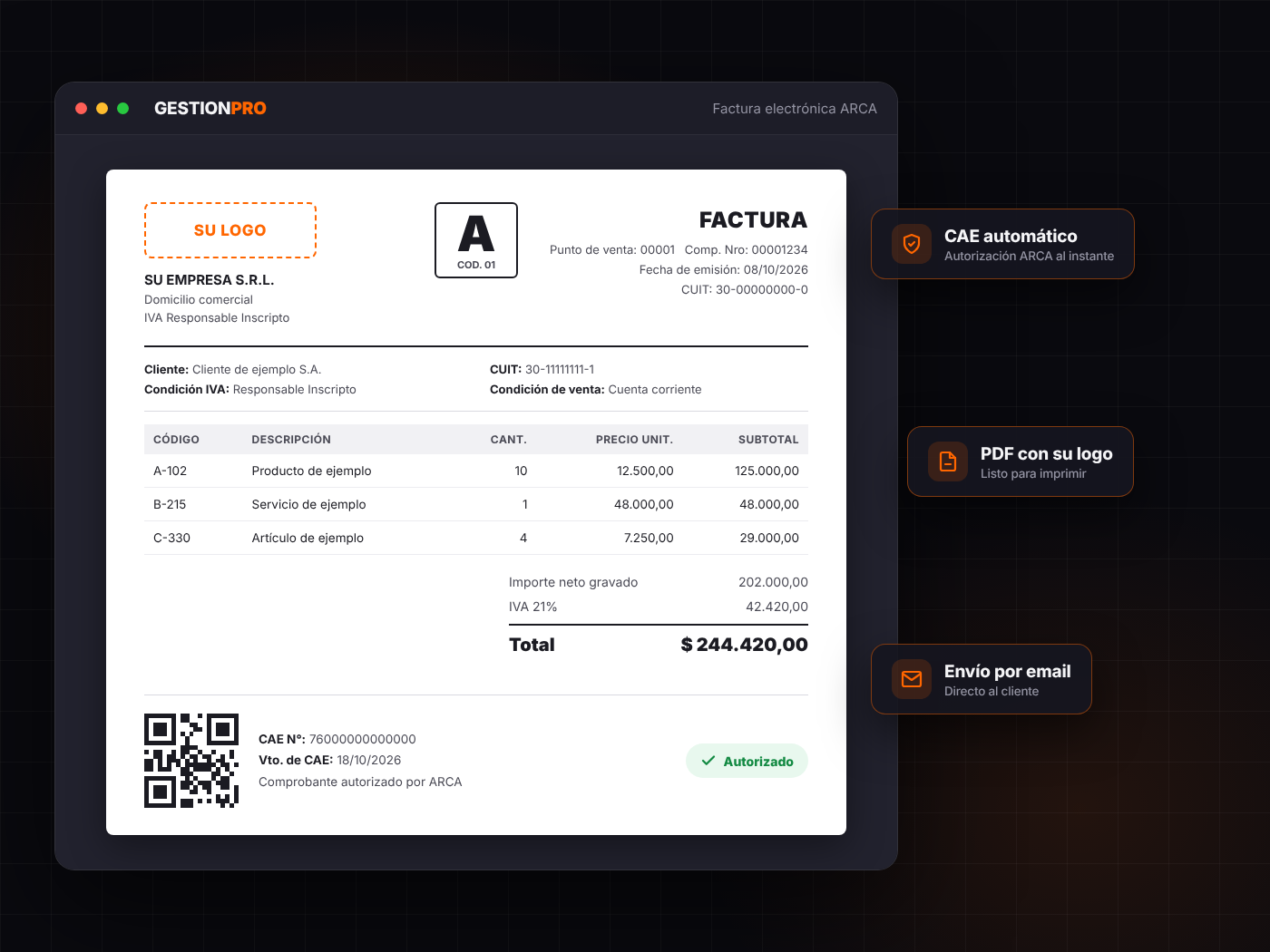1270x952 pixels.
Task: Click the Vto. de CAE date line
Action: point(329,761)
